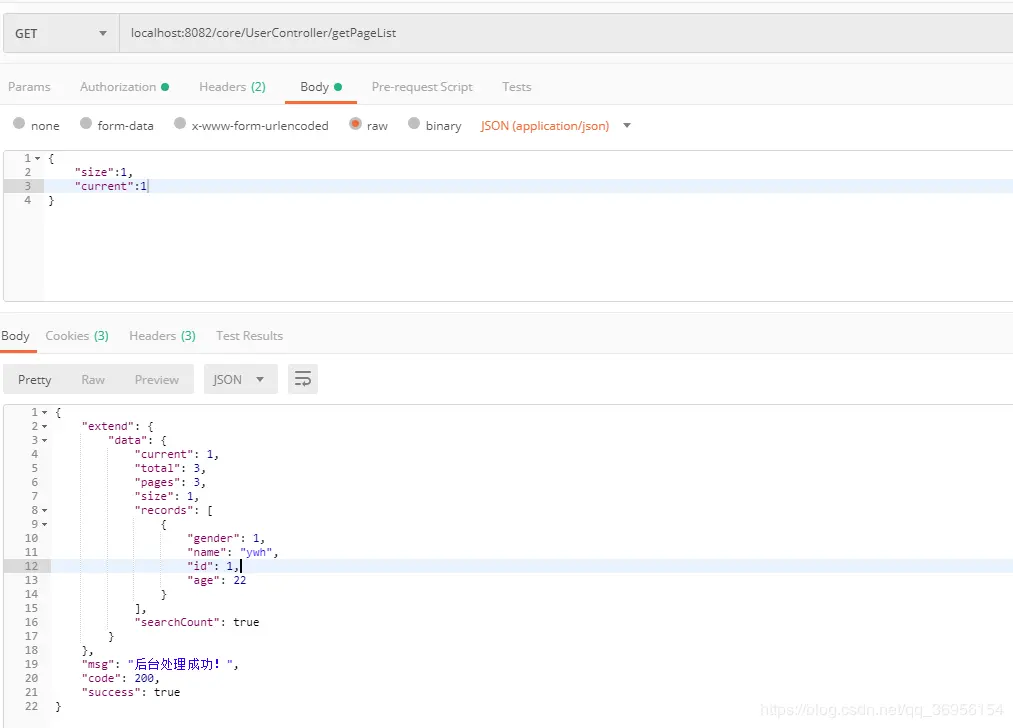Viewport: 1013px width, 728px height.
Task: Open the response Headers (3) tab
Action: (x=162, y=336)
